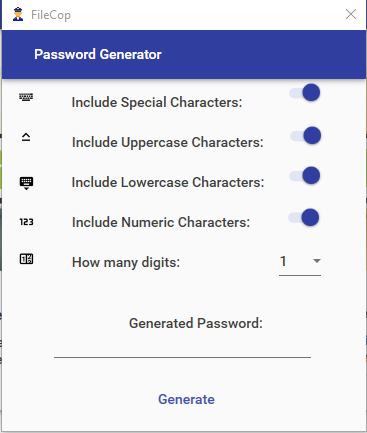Click the FileCop title text
The width and height of the screenshot is (367, 433).
pyautogui.click(x=51, y=15)
